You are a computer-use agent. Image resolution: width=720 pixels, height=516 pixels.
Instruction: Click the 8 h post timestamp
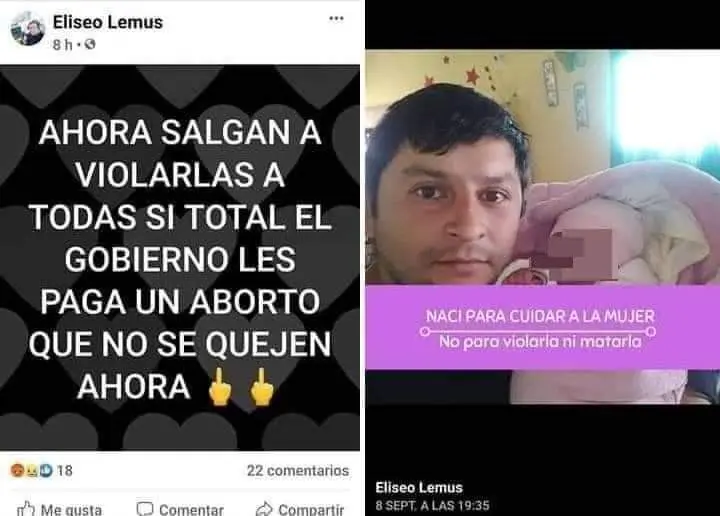62,45
